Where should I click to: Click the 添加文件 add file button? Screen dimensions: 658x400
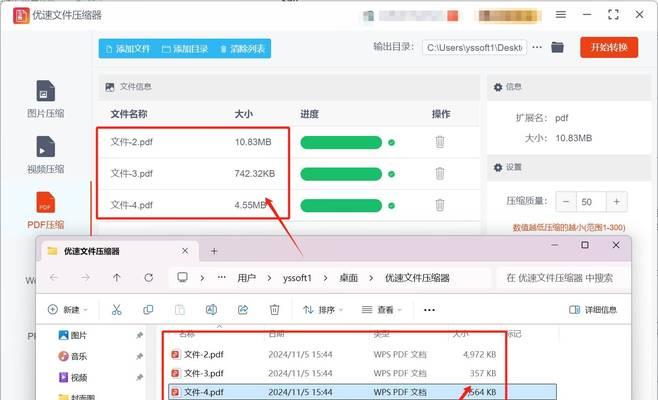coord(128,49)
